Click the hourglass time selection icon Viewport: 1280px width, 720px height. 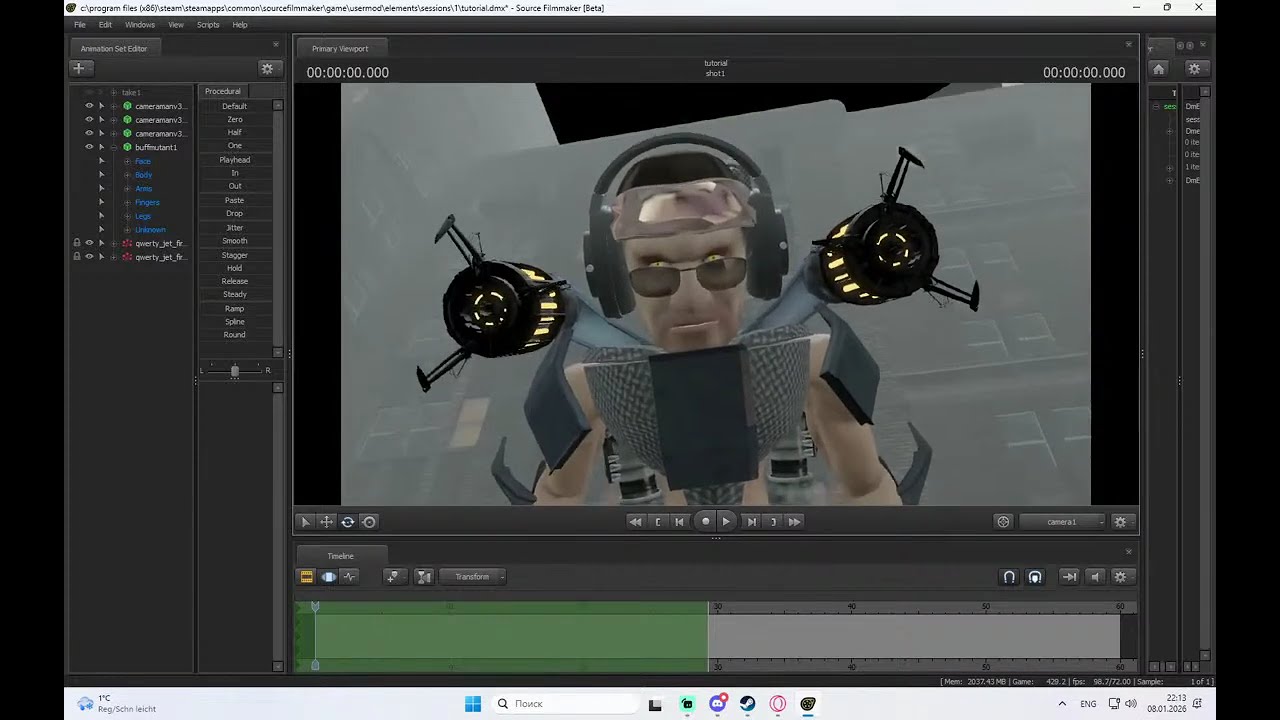click(424, 577)
